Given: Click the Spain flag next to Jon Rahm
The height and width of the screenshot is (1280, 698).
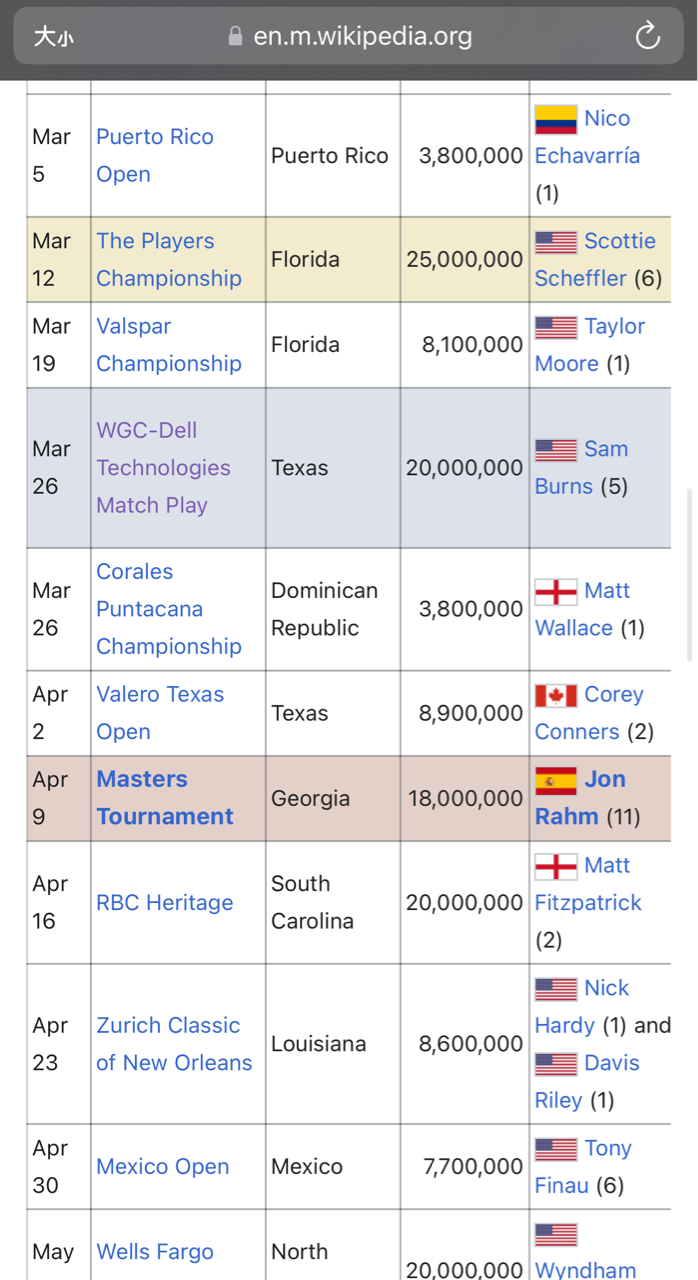Looking at the screenshot, I should (556, 780).
